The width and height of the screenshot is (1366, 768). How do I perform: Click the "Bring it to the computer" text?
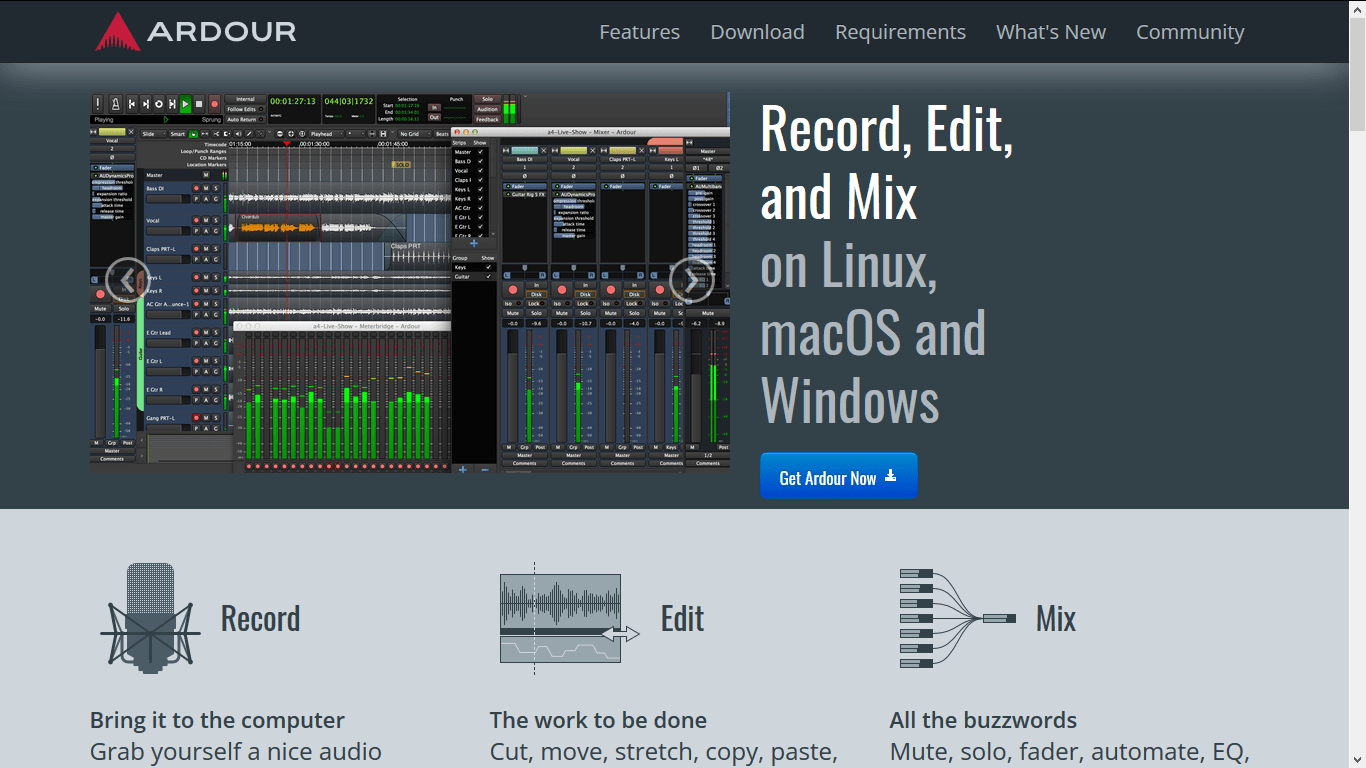tap(217, 720)
